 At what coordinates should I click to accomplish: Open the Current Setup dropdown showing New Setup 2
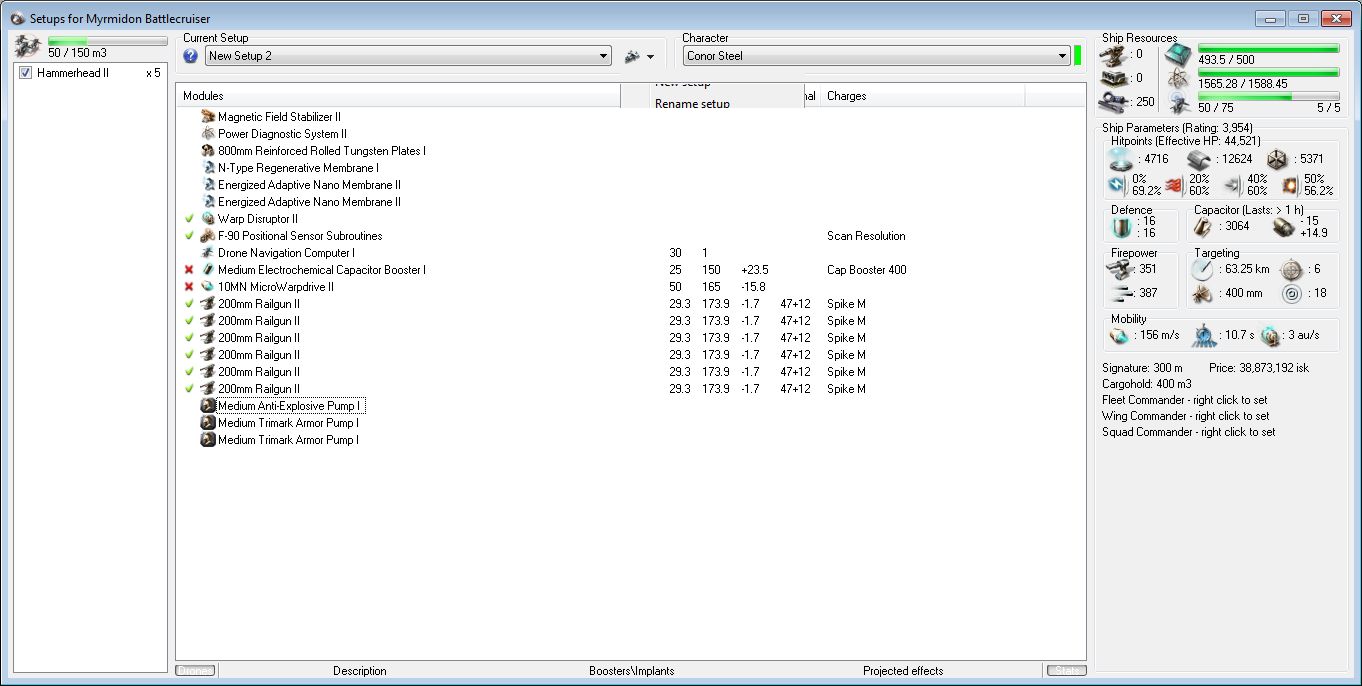pyautogui.click(x=408, y=56)
